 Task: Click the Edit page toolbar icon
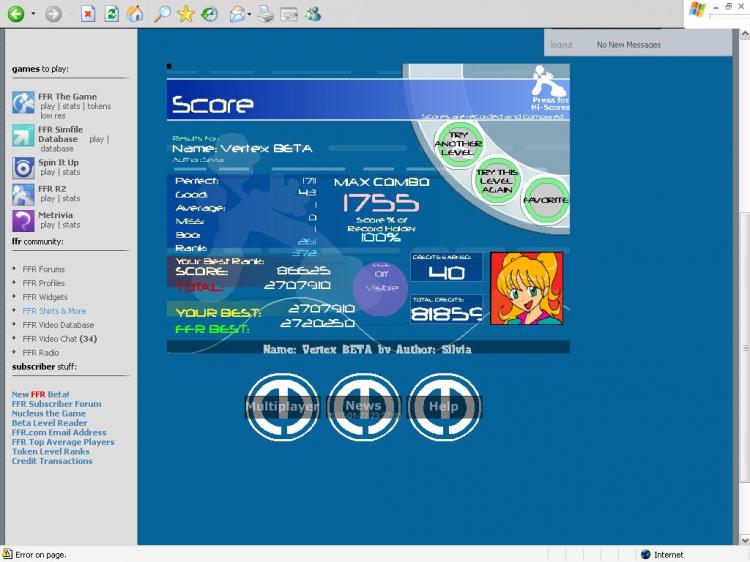[289, 14]
